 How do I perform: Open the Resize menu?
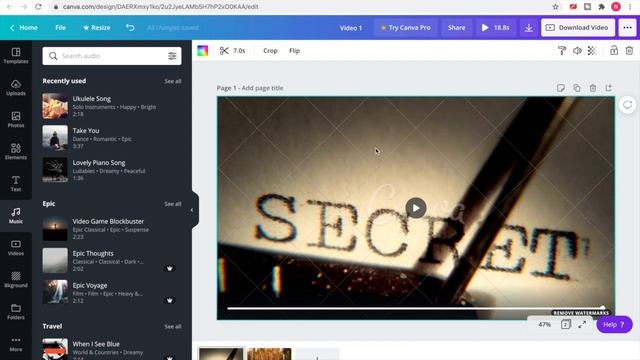click(x=97, y=28)
